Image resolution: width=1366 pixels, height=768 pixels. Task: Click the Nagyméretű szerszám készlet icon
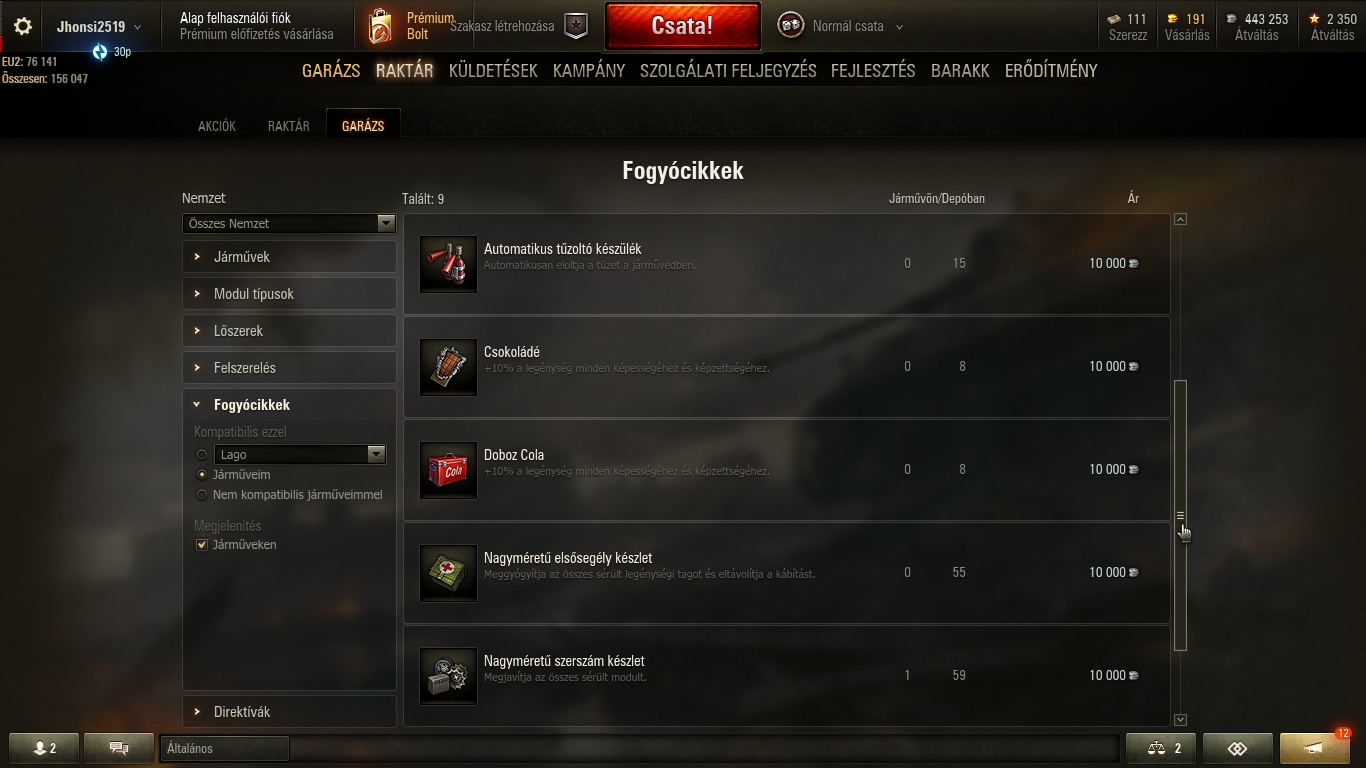[448, 676]
